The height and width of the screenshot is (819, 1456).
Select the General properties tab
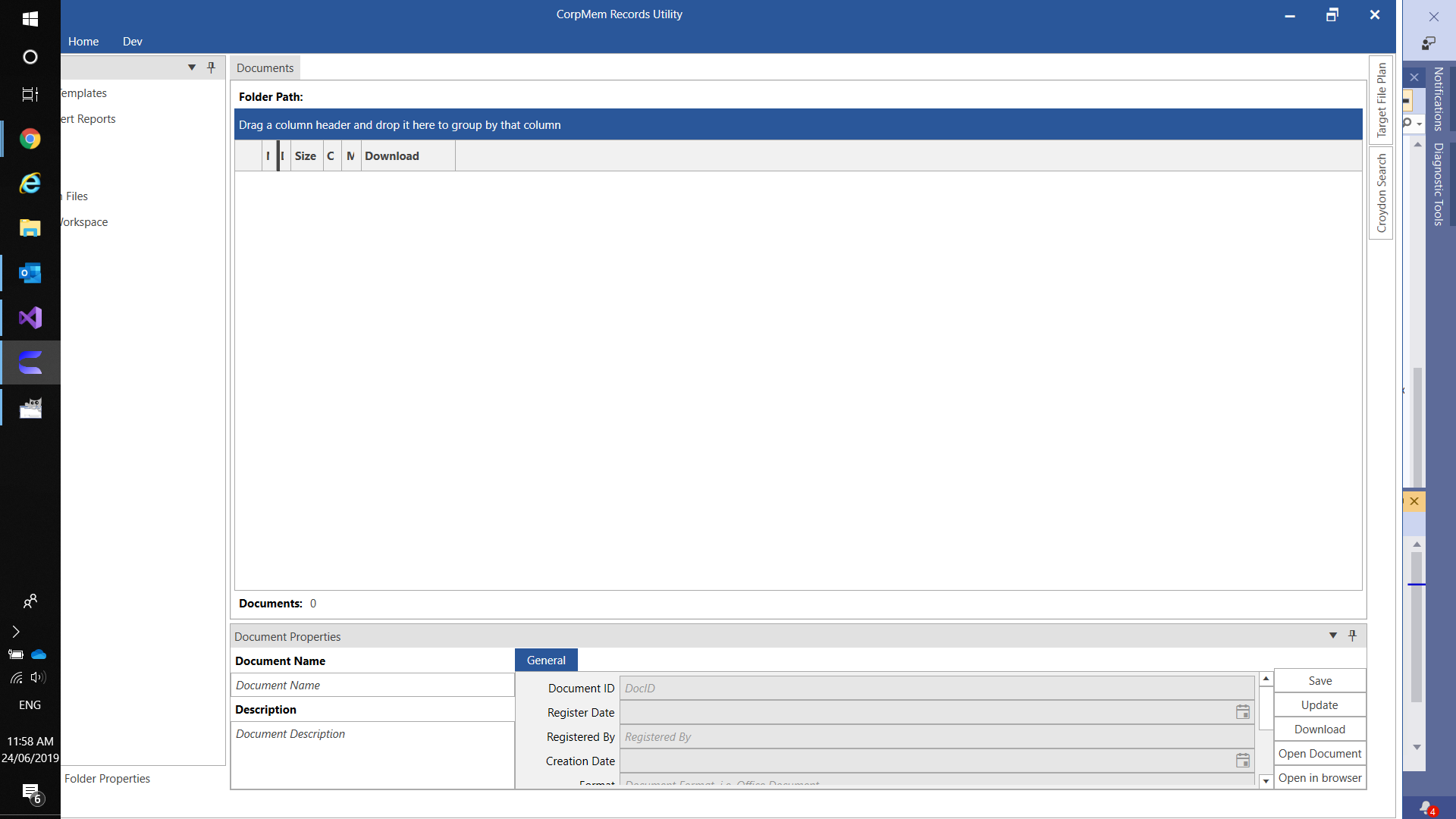coord(546,661)
